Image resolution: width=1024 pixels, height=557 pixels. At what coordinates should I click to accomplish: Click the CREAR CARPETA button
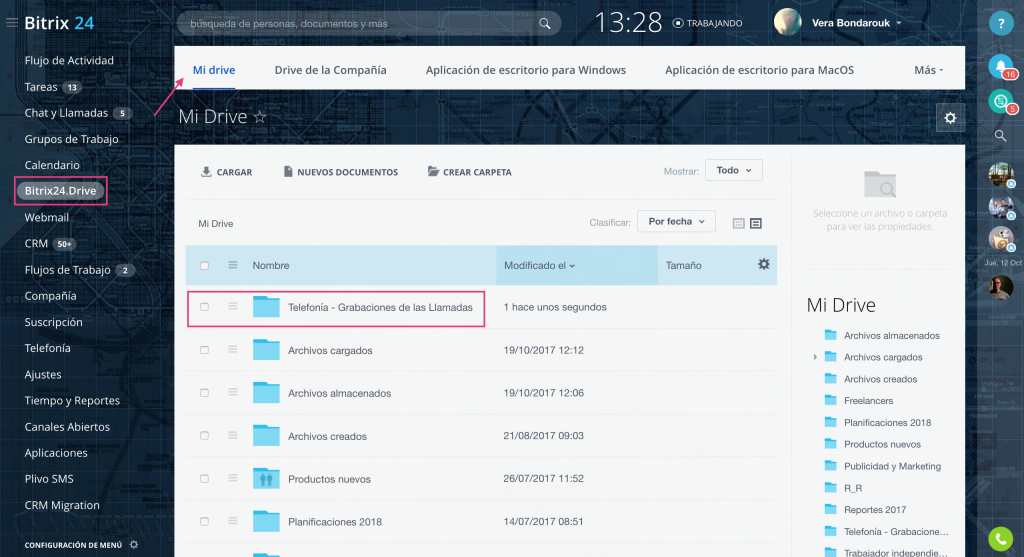coord(470,172)
